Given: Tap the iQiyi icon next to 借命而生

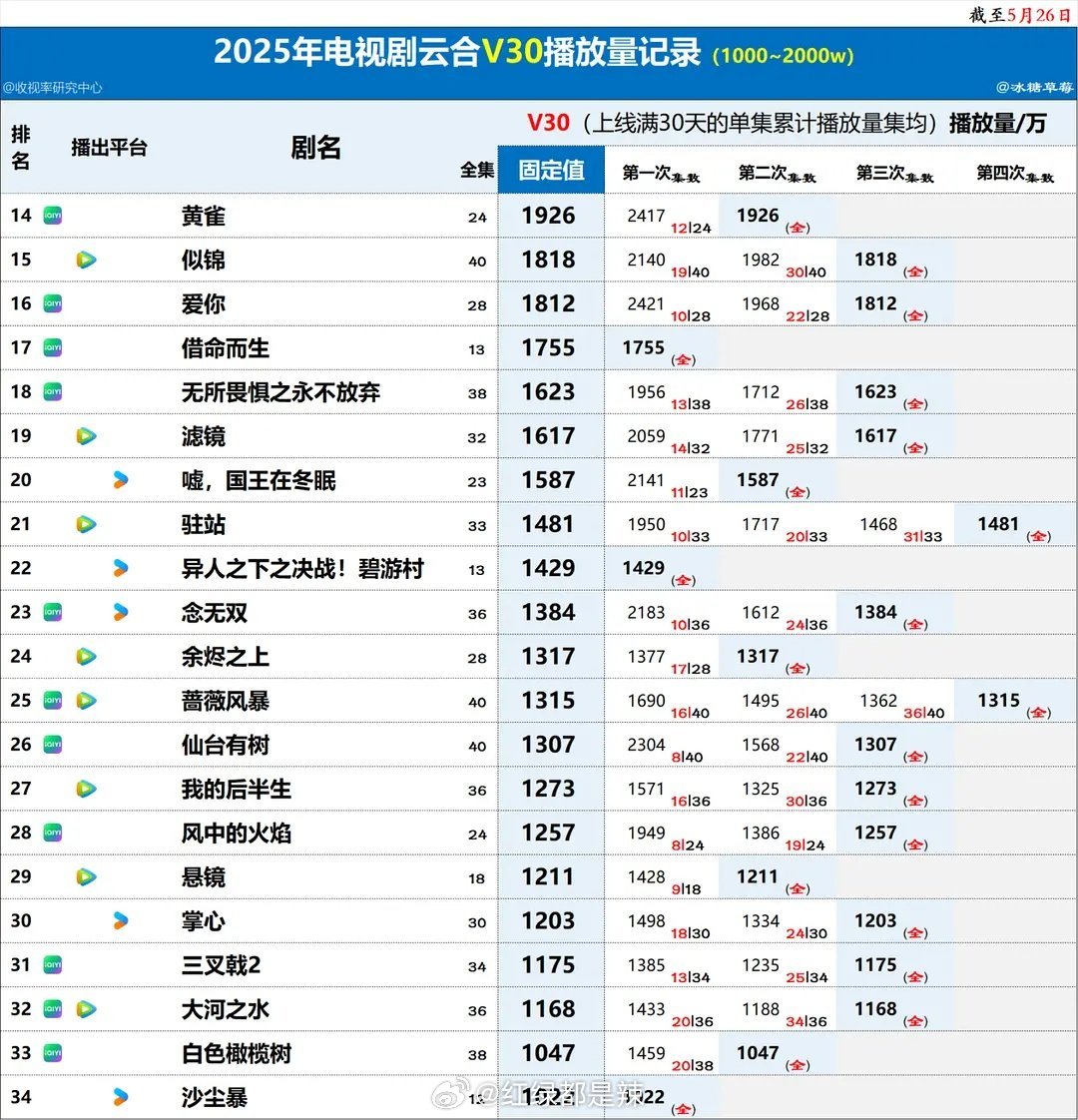Looking at the screenshot, I should pyautogui.click(x=52, y=347).
